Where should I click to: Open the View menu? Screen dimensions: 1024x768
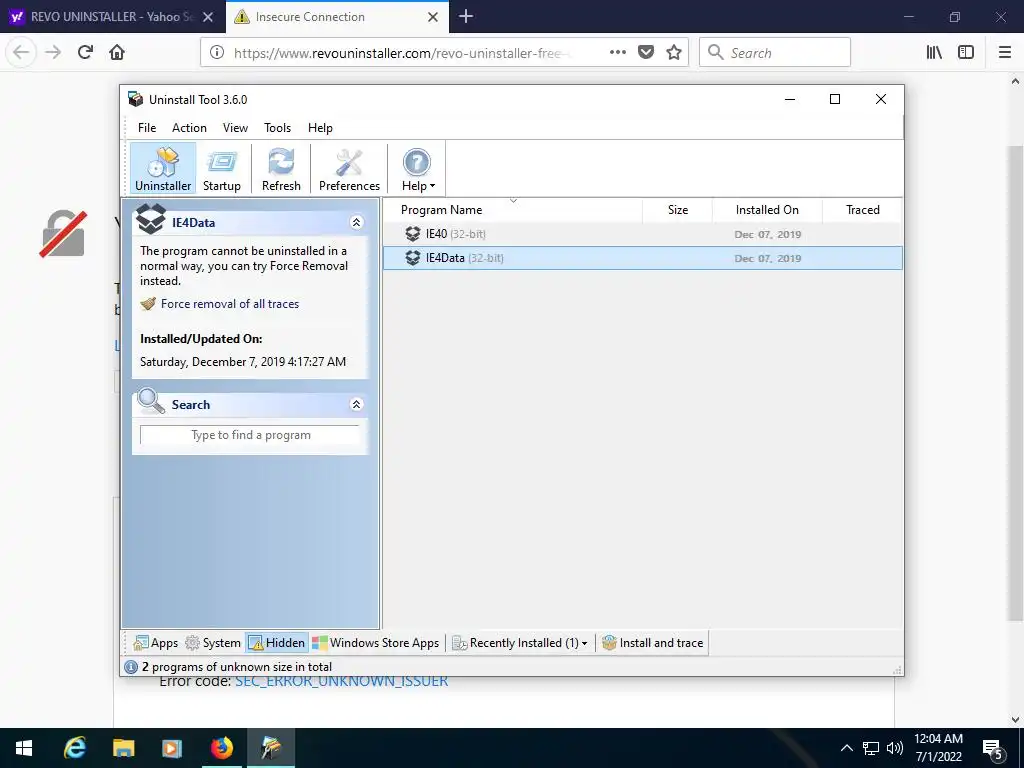[x=235, y=128]
